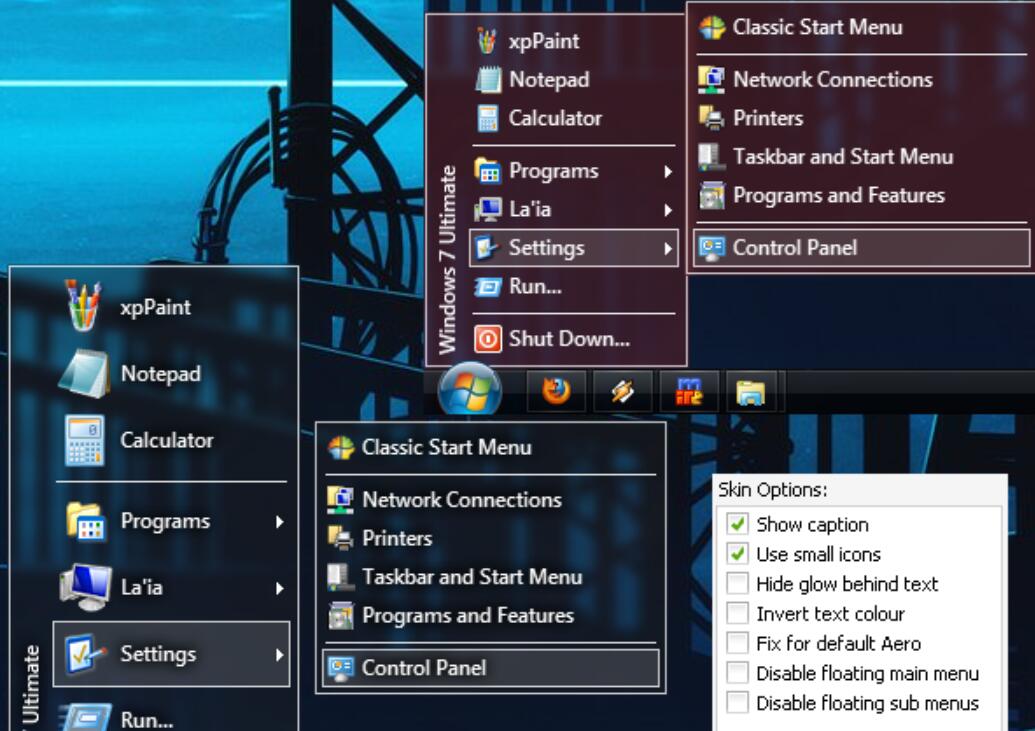Viewport: 1035px width, 731px height.
Task: Open Calculator icon in the maroon start menu
Action: click(x=488, y=119)
